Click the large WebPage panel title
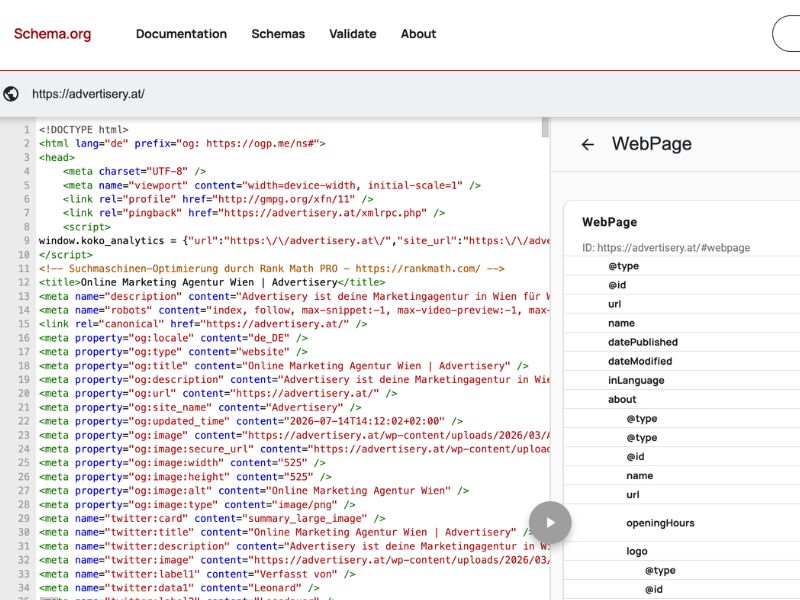The height and width of the screenshot is (600, 800). click(x=652, y=144)
